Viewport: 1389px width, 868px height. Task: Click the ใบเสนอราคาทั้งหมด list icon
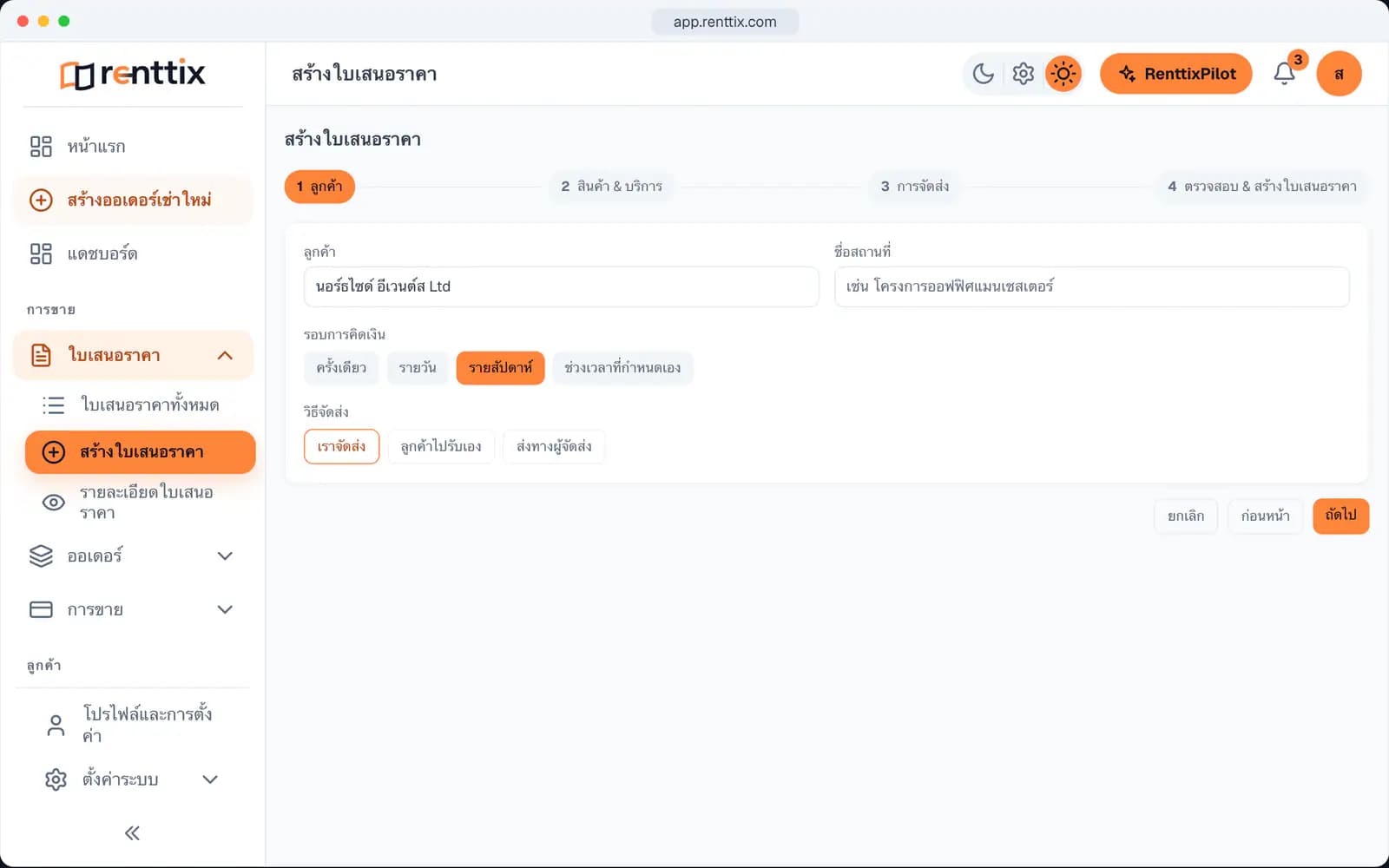tap(54, 405)
